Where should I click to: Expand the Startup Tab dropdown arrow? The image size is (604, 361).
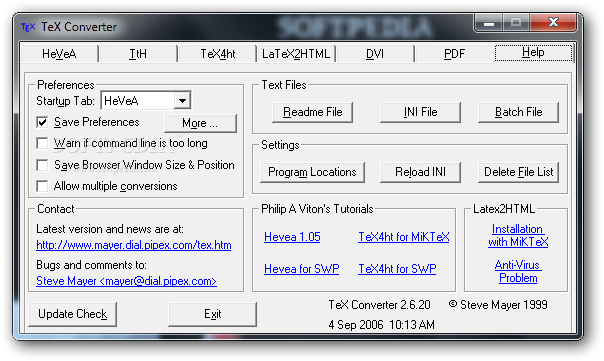click(x=182, y=101)
